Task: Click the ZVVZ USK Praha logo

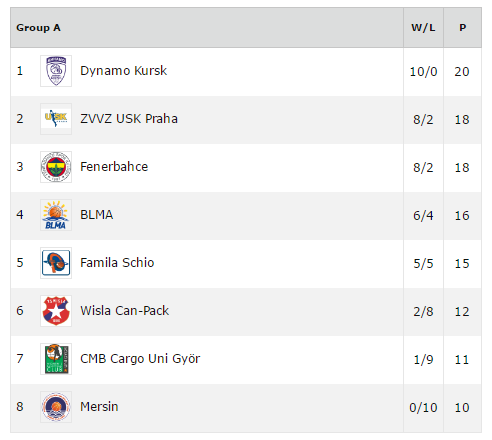Action: pyautogui.click(x=56, y=119)
